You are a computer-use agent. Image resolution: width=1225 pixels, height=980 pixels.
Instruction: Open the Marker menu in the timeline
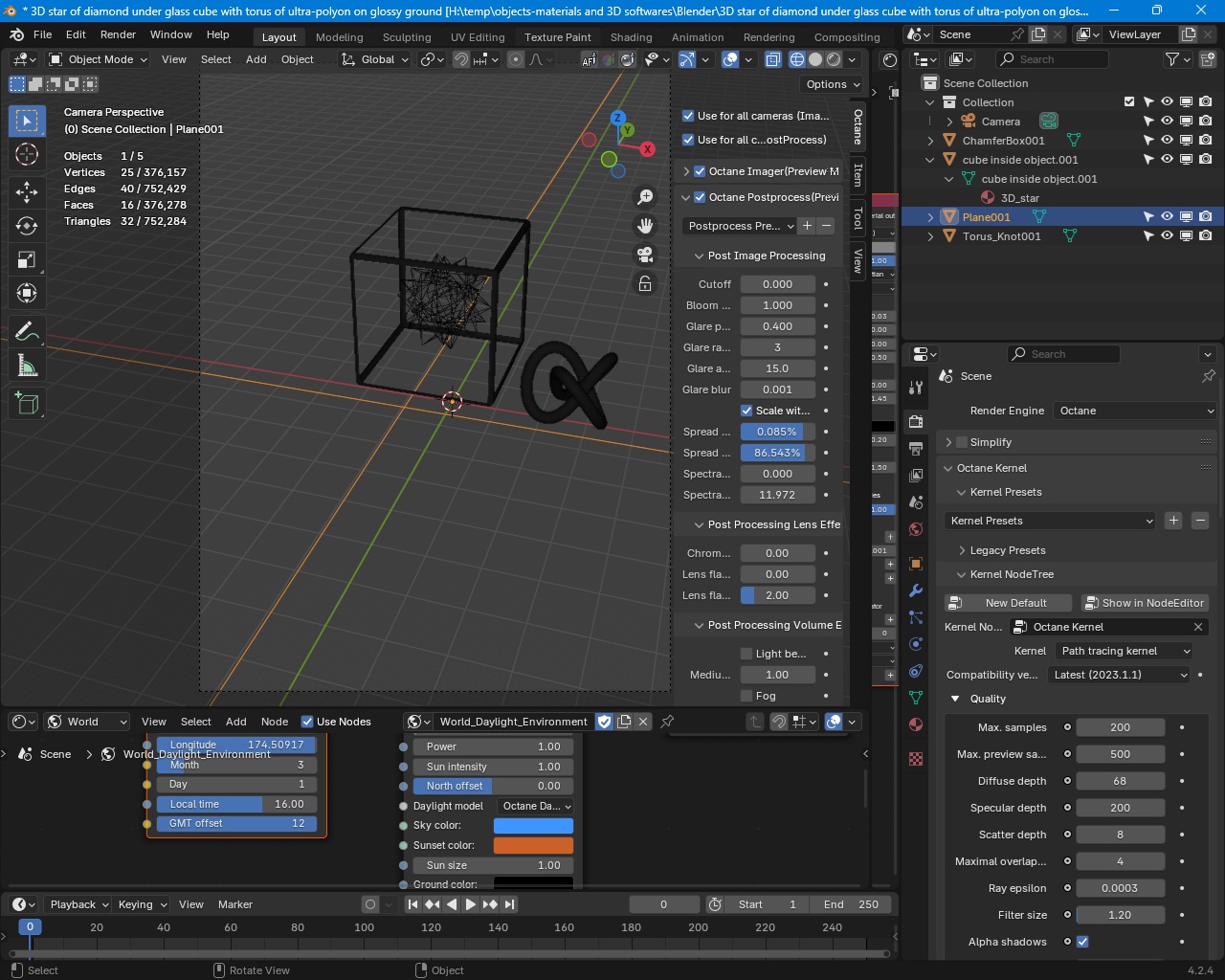point(235,904)
